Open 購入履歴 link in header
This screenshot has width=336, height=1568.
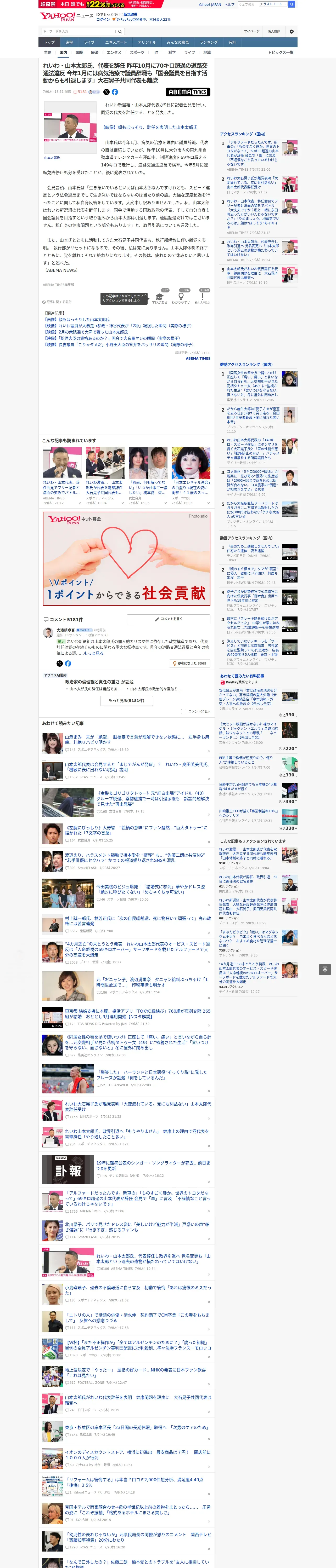click(274, 31)
